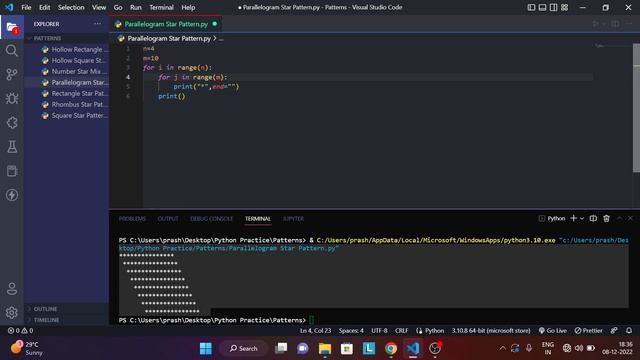Open the Extensions view

tap(12, 122)
